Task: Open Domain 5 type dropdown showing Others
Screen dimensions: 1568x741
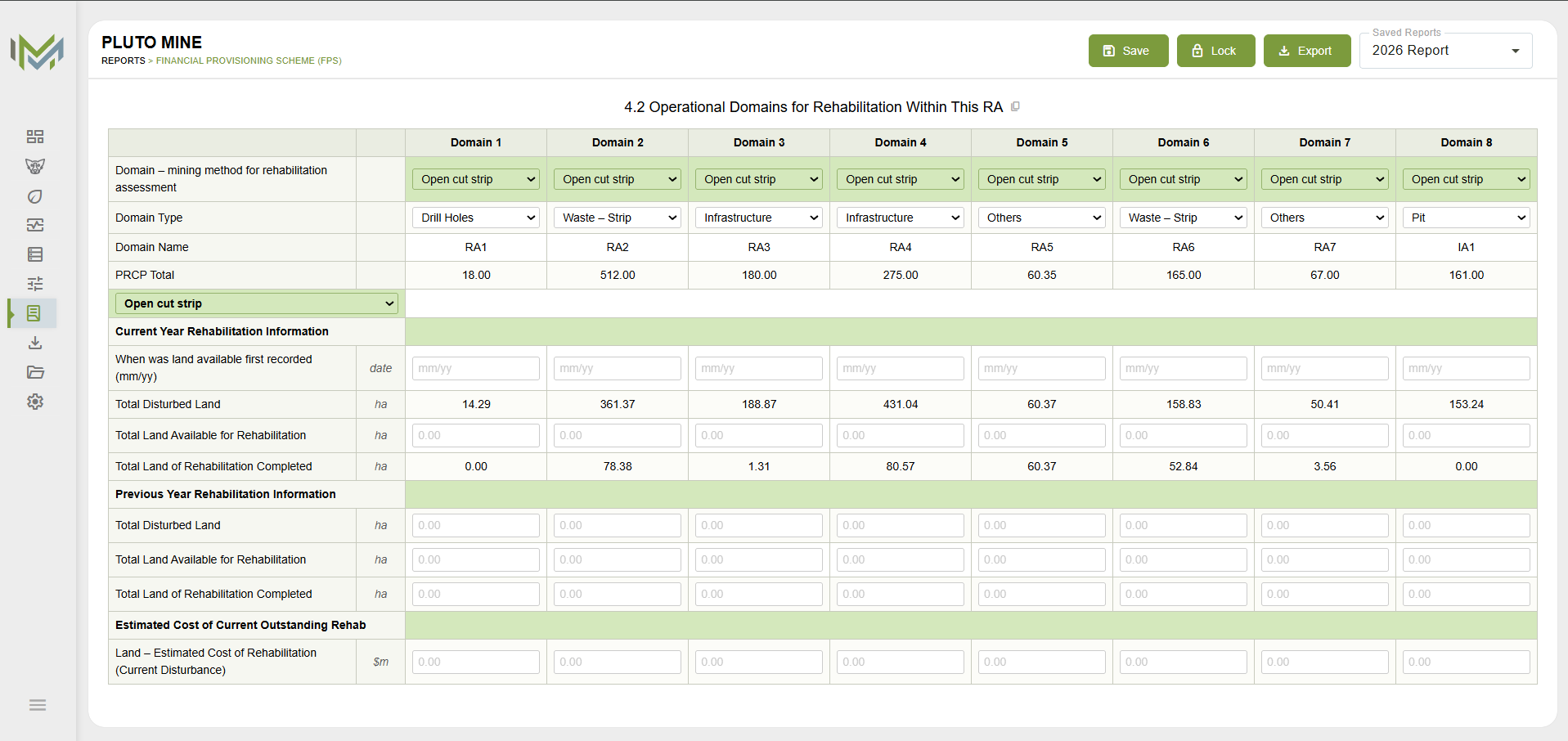Action: point(1042,218)
